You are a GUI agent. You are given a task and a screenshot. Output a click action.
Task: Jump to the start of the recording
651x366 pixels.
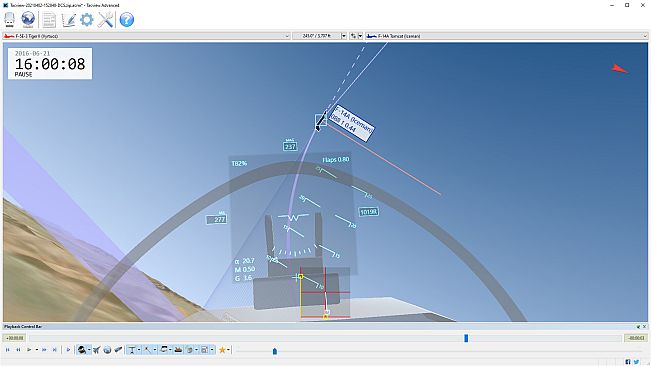[x=7, y=350]
